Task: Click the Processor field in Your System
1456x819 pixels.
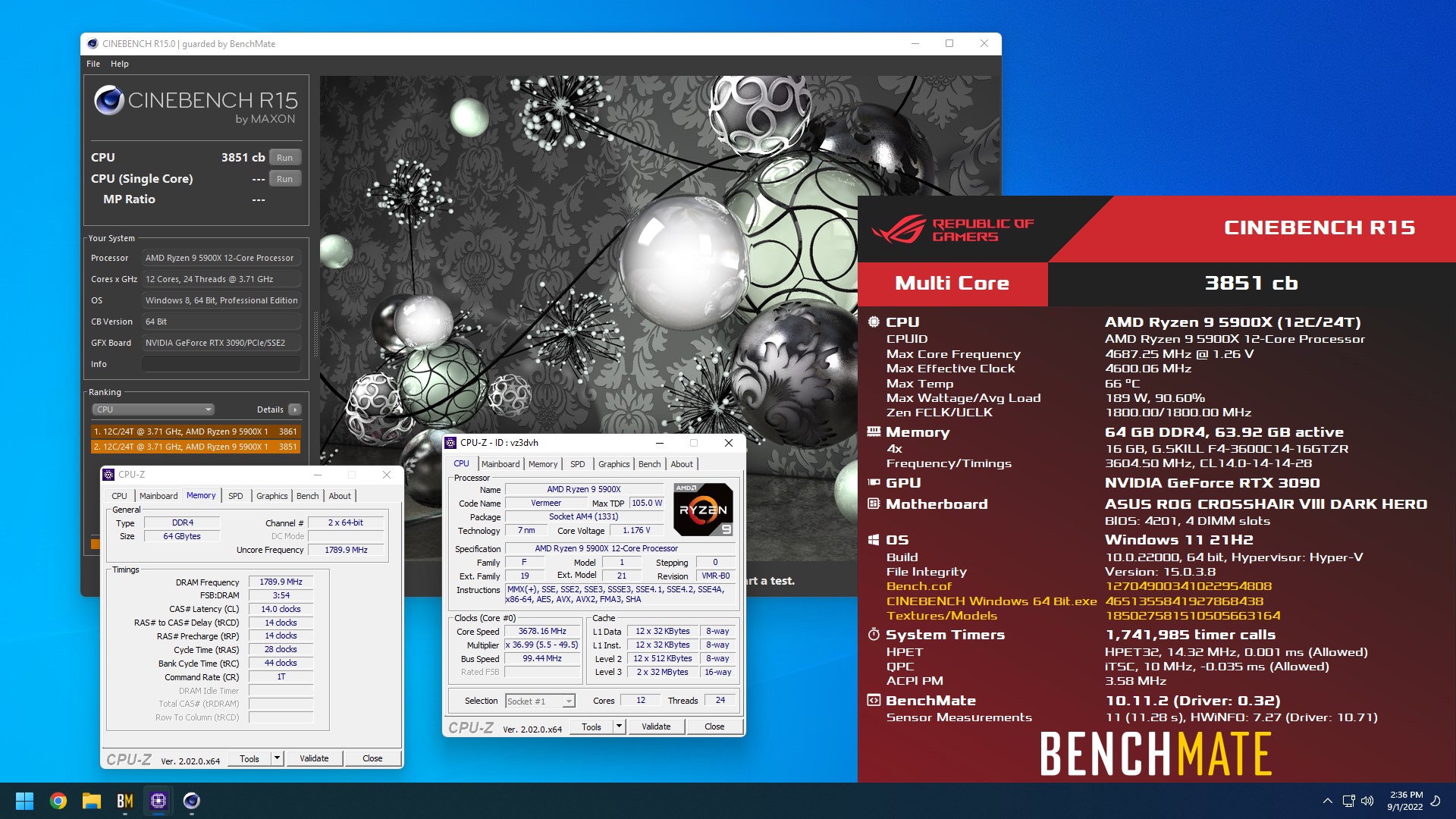Action: point(221,258)
